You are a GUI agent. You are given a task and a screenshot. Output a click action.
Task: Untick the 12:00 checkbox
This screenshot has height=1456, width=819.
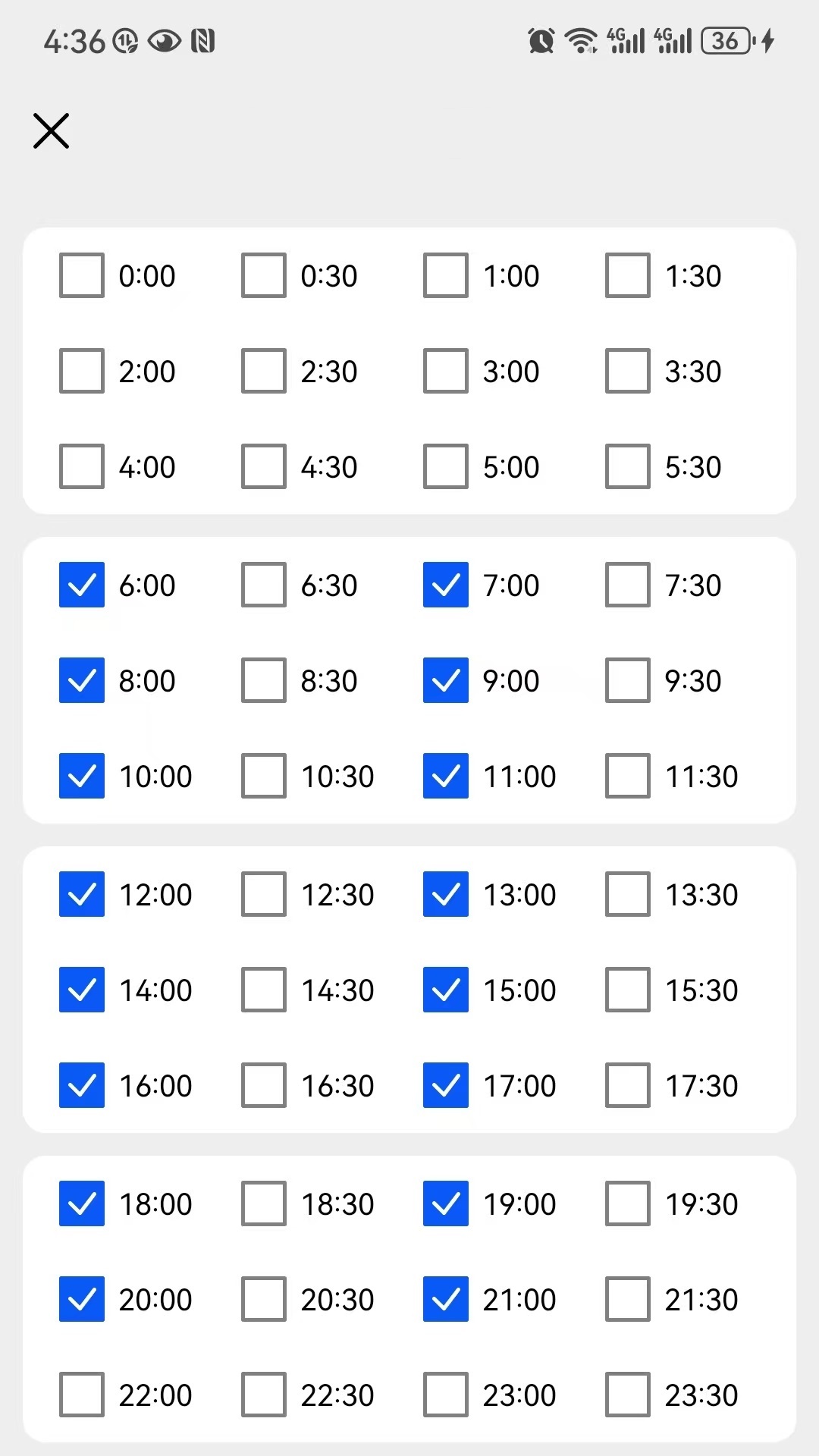82,894
